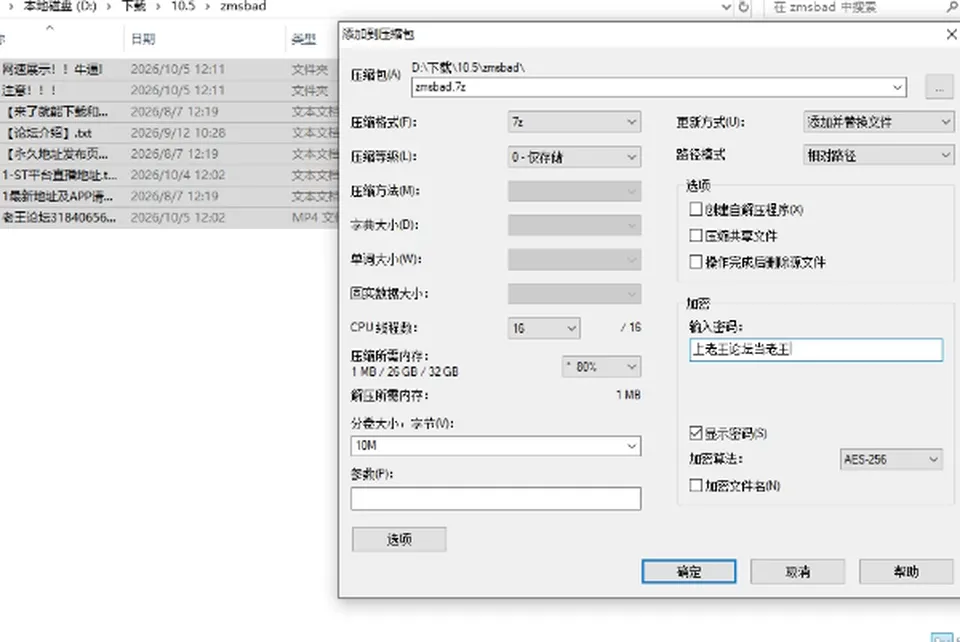The image size is (960, 642).
Task: Select the file starting '1最新地址及APP'
Action: point(169,196)
